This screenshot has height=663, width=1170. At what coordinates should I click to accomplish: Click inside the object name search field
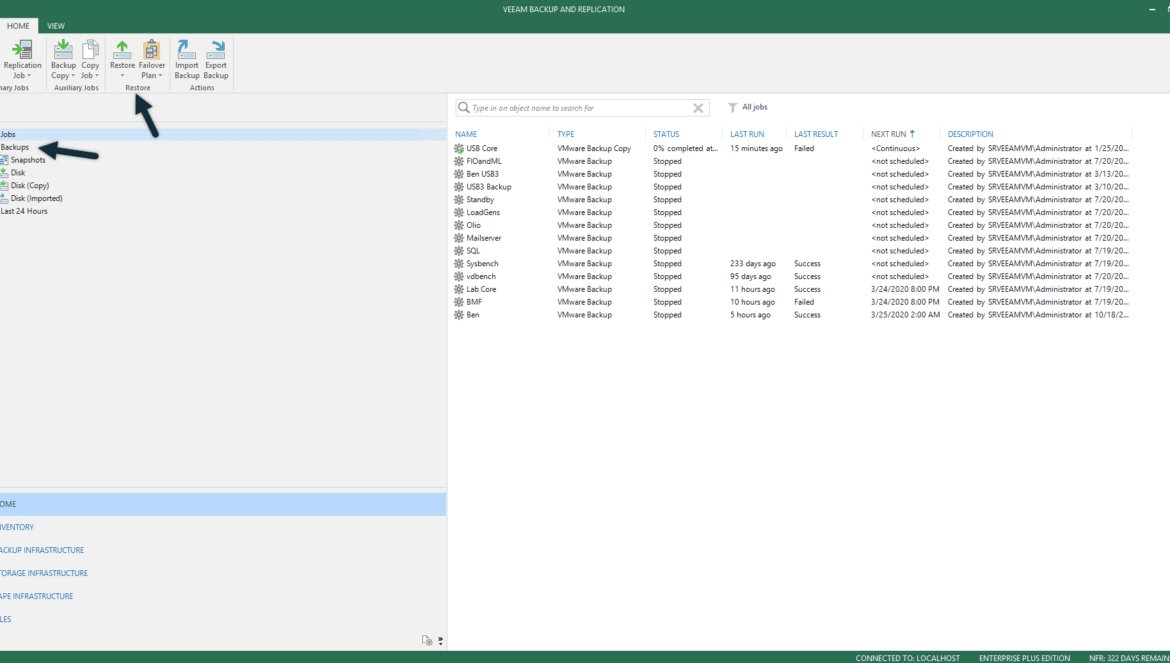click(x=582, y=108)
